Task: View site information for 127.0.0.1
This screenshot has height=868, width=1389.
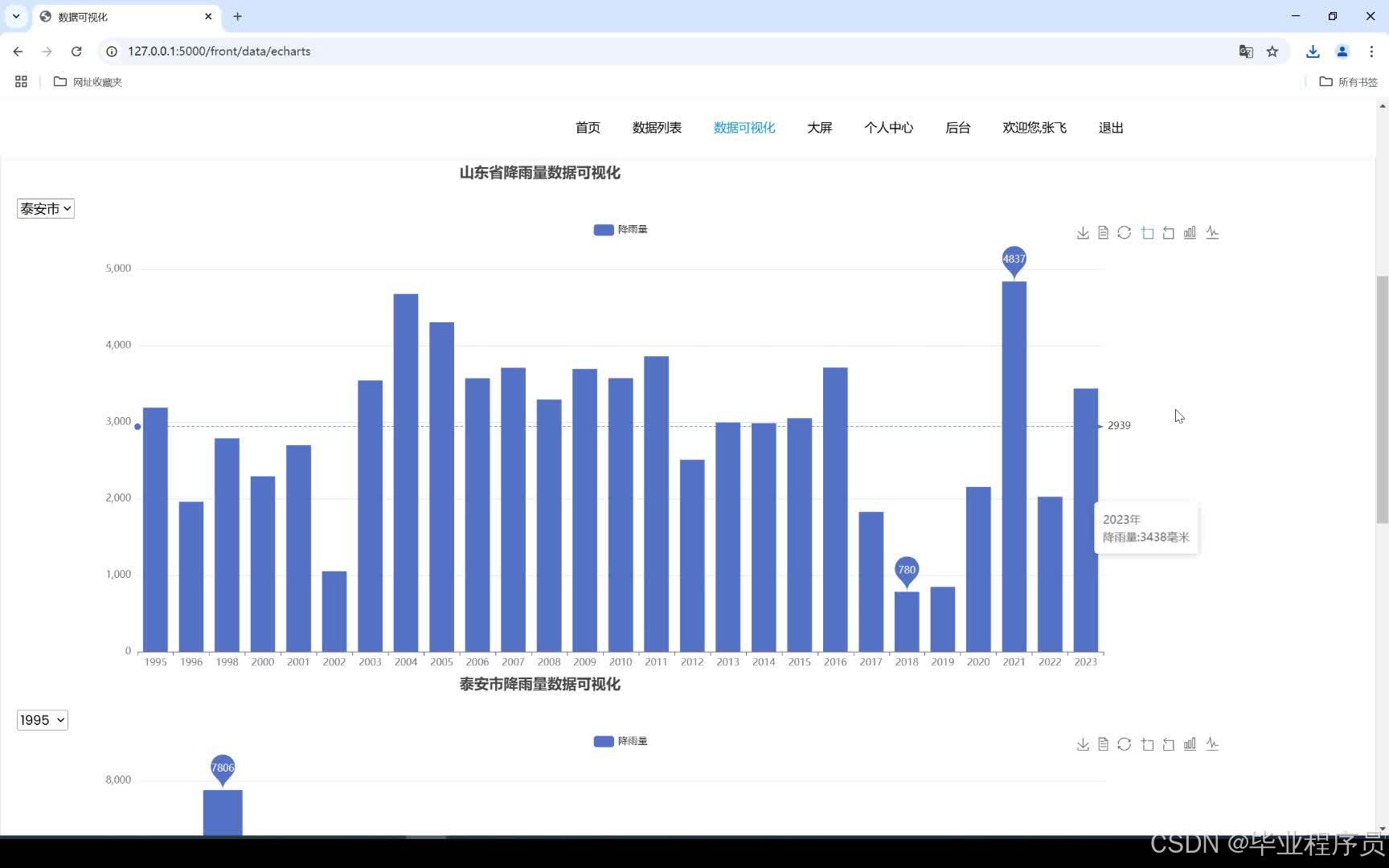Action: [112, 51]
